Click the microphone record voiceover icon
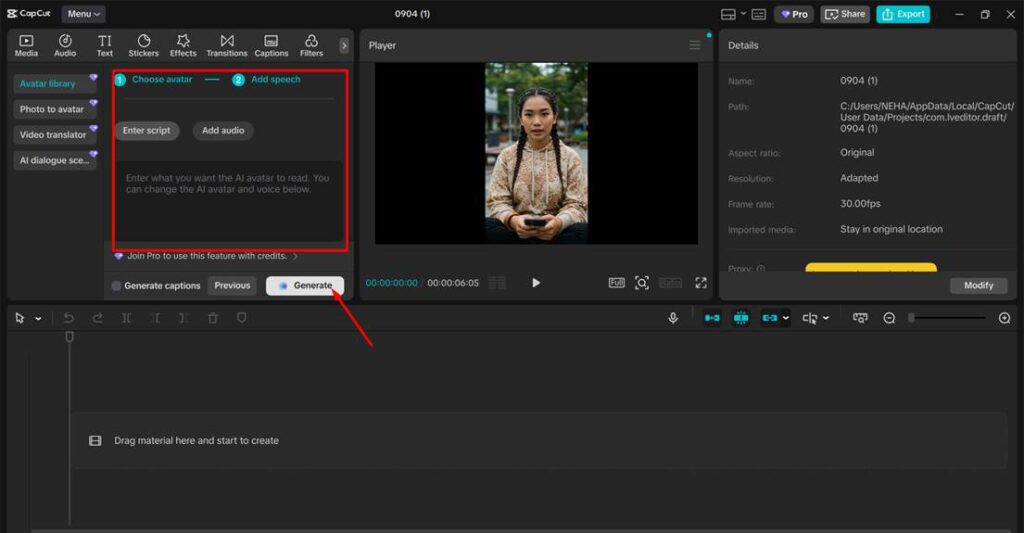Image resolution: width=1024 pixels, height=533 pixels. point(673,318)
